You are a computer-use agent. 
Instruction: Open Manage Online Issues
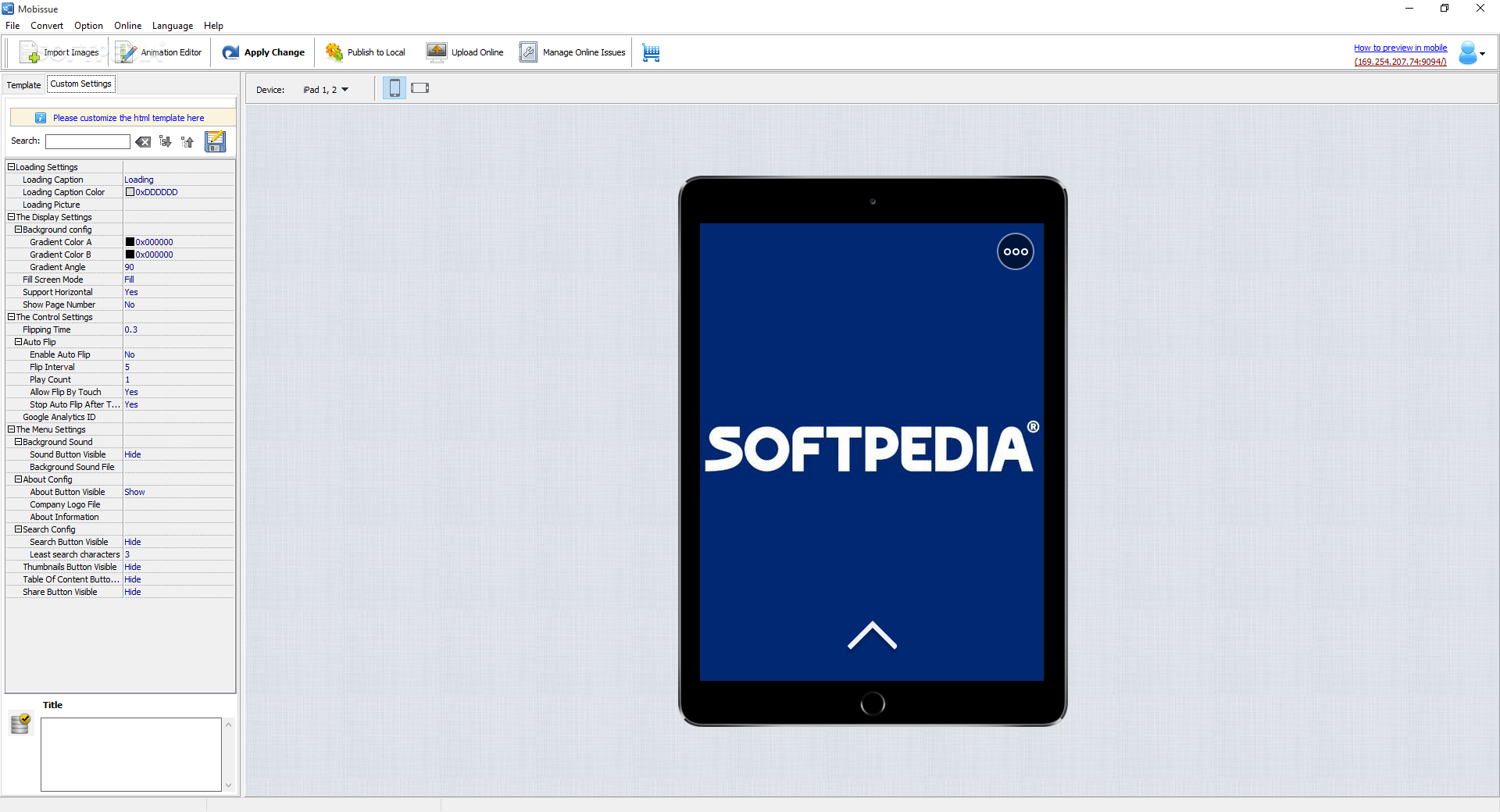tap(571, 52)
